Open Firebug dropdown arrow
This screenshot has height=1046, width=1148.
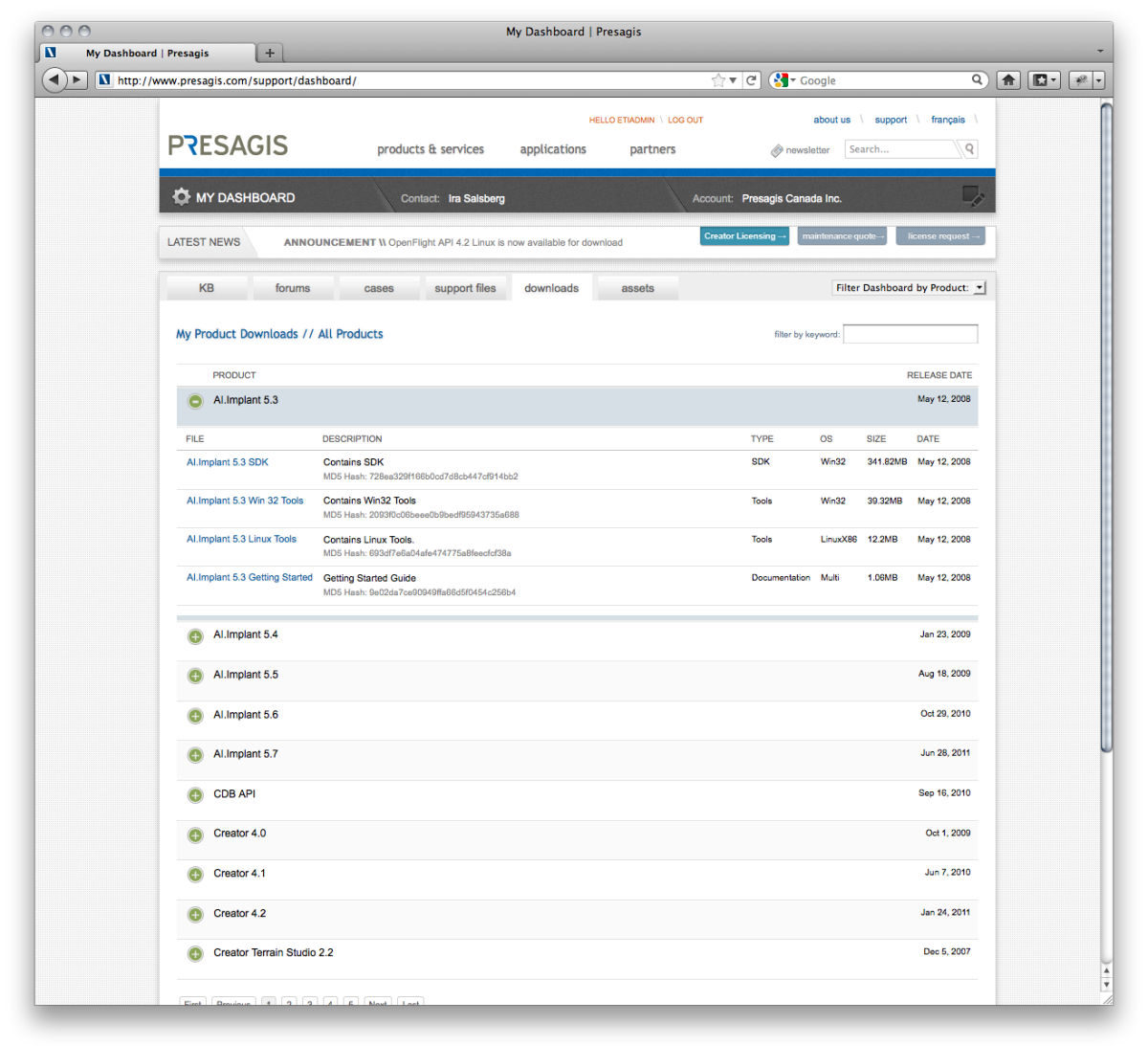[1099, 80]
